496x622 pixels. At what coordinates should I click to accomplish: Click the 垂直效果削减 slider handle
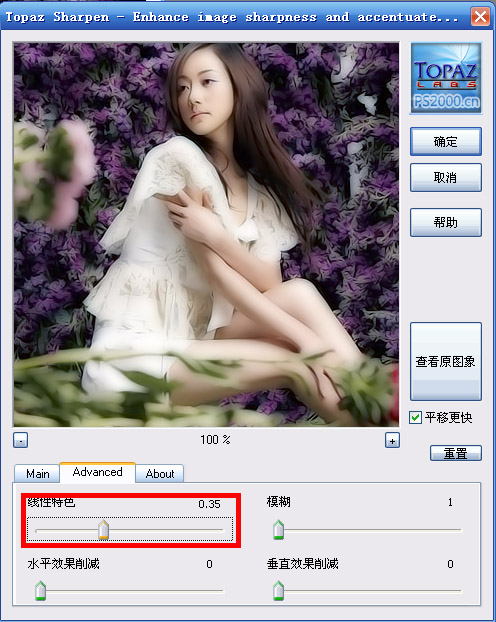(x=279, y=591)
